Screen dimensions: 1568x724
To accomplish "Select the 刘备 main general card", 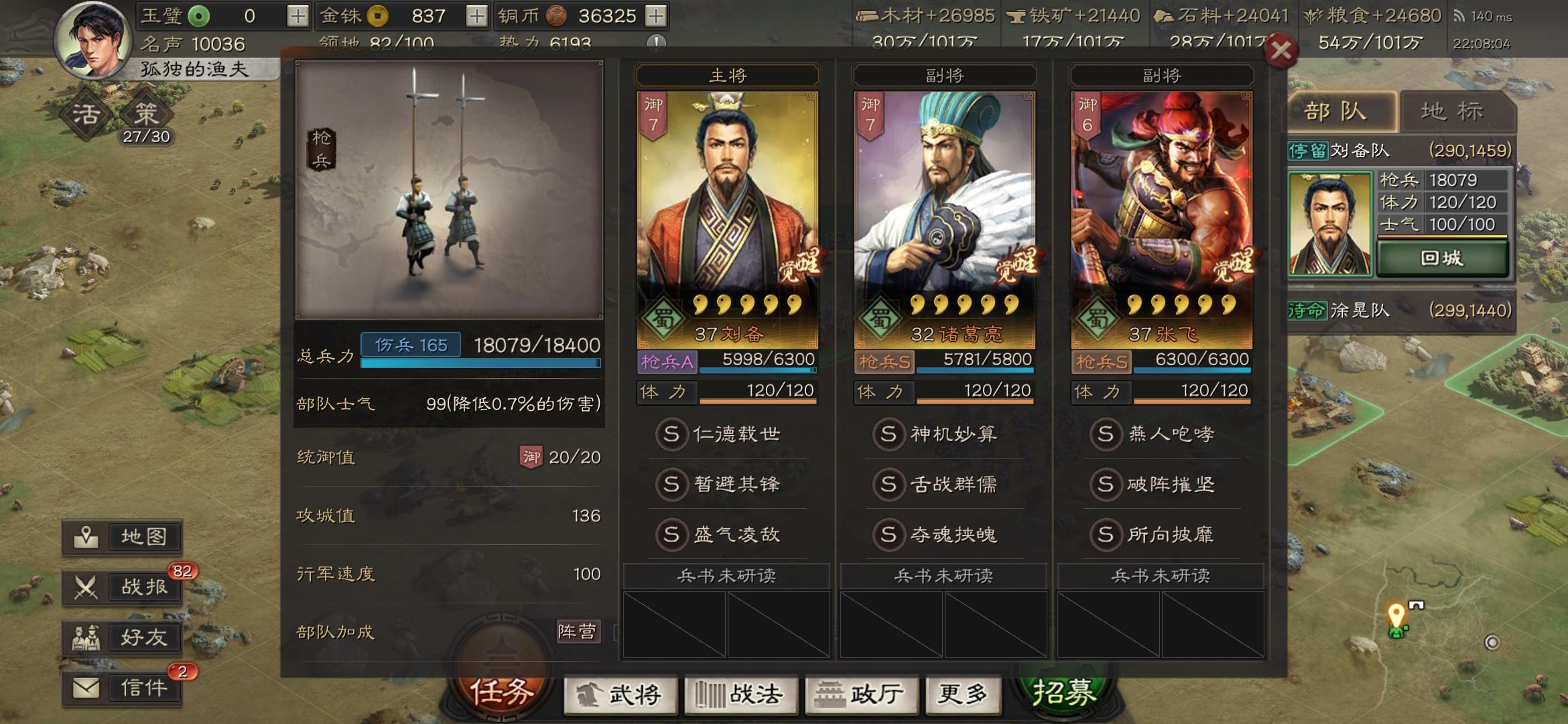I will tap(727, 220).
